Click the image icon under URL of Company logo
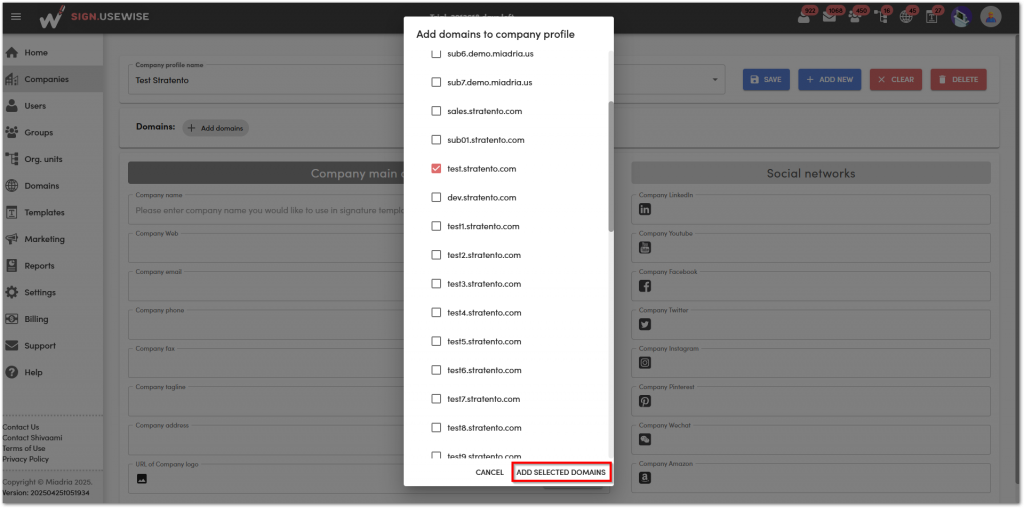Screen dimensions: 1024x508 (x=142, y=479)
